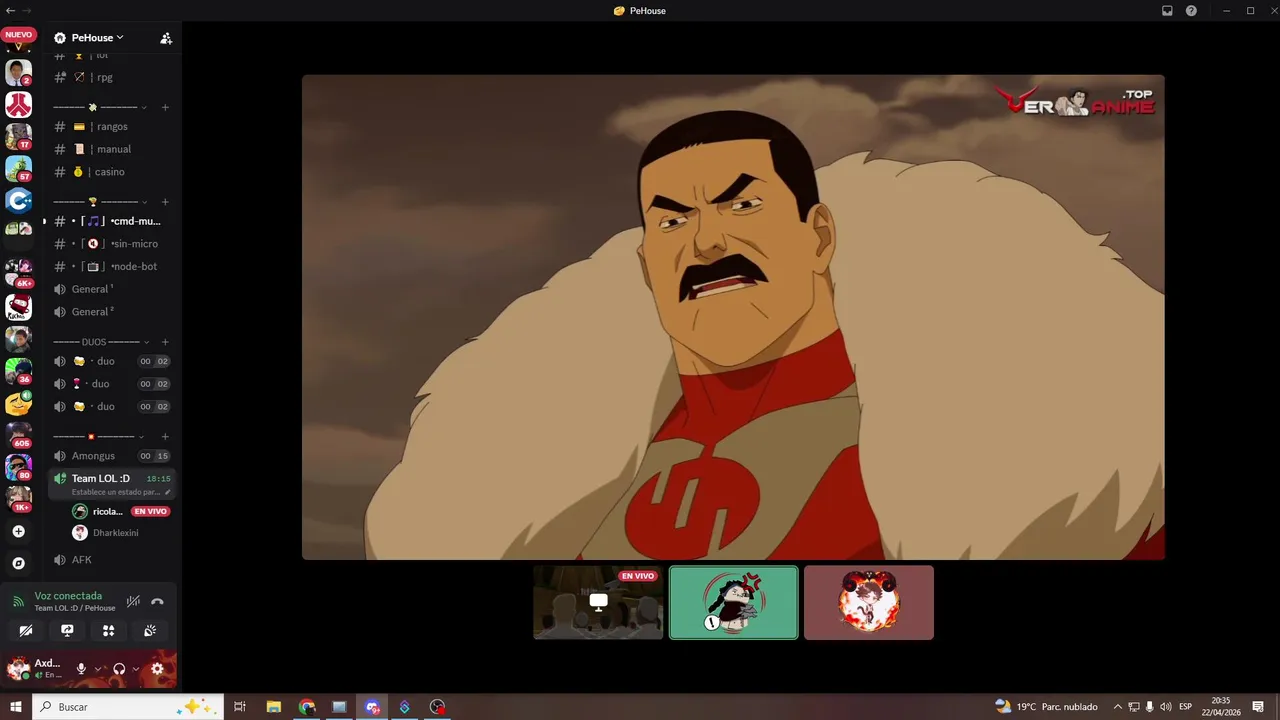The image size is (1280, 720).
Task: Set a voice status under Team LOL
Action: 121,492
